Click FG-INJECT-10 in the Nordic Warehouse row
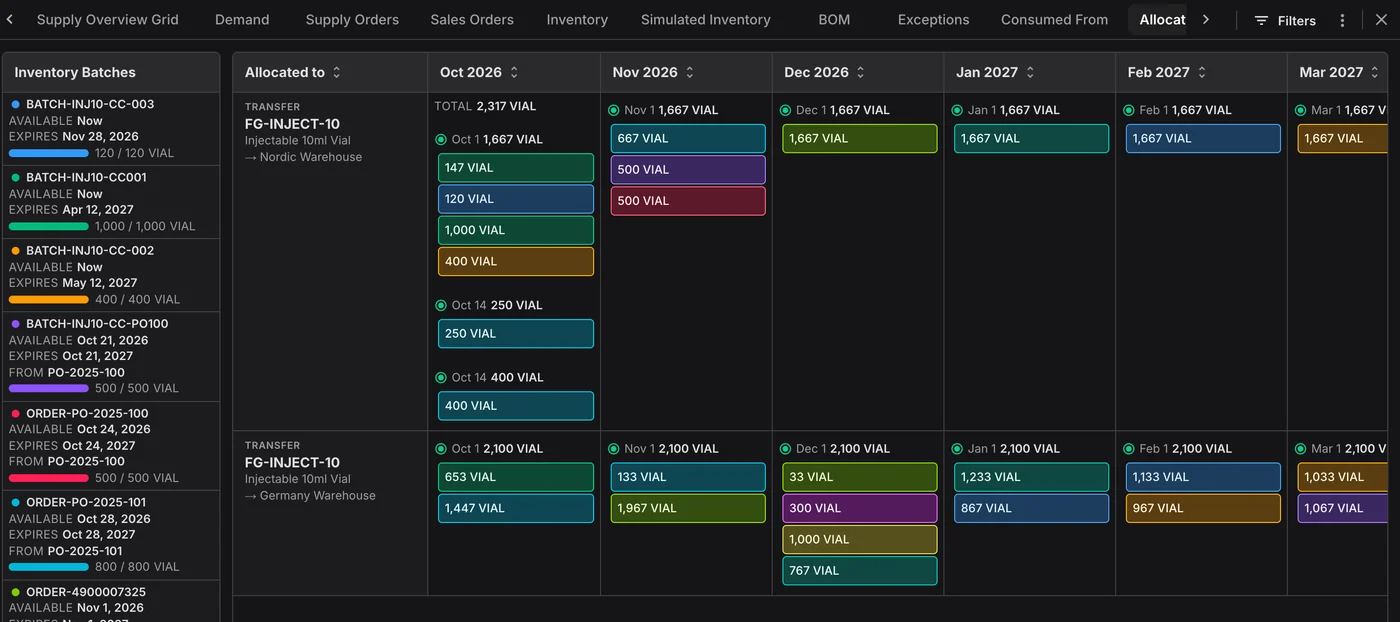Screen dimensions: 1400x622 (x=292, y=124)
